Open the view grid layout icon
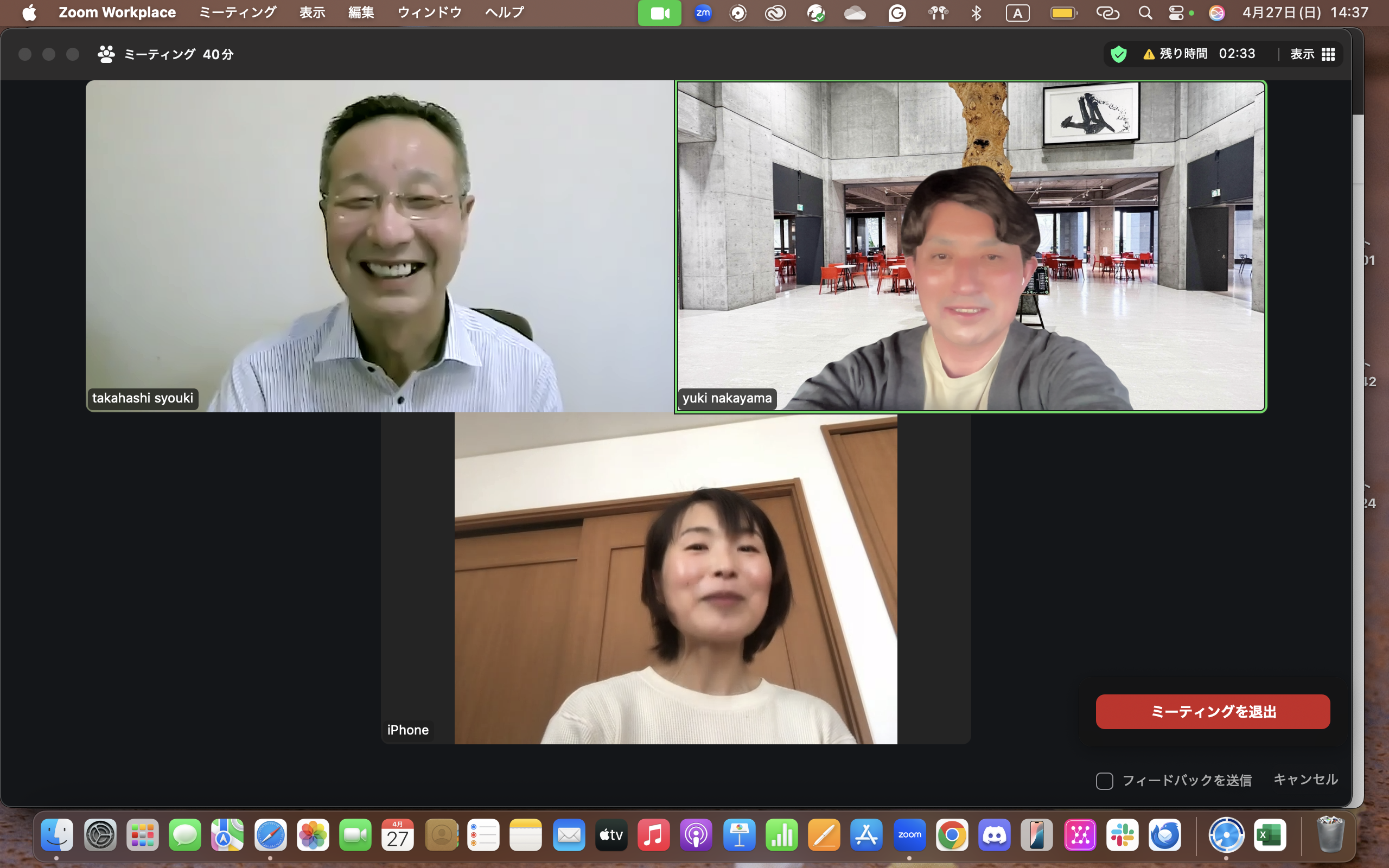This screenshot has height=868, width=1389. coord(1328,54)
